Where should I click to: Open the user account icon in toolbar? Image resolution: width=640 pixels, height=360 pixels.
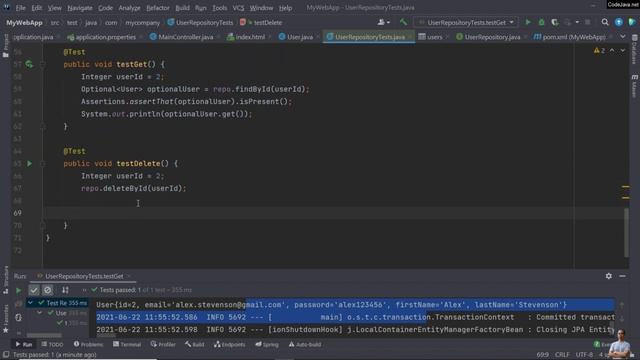[x=381, y=22]
